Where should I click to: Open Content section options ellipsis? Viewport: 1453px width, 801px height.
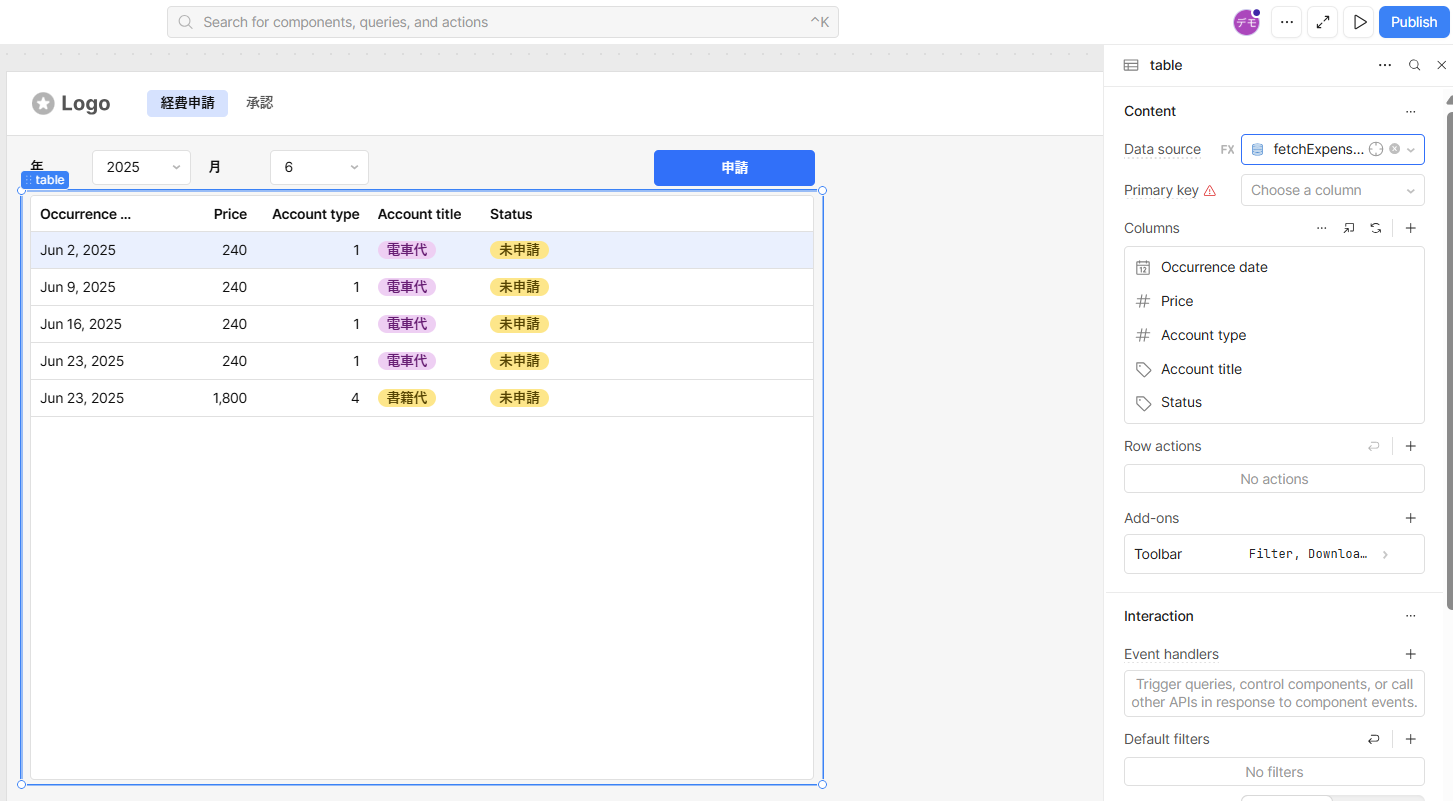point(1410,111)
